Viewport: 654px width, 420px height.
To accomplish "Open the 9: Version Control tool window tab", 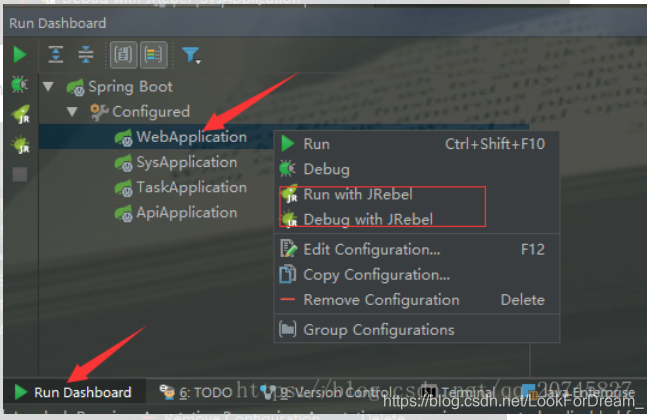I will coord(325,392).
